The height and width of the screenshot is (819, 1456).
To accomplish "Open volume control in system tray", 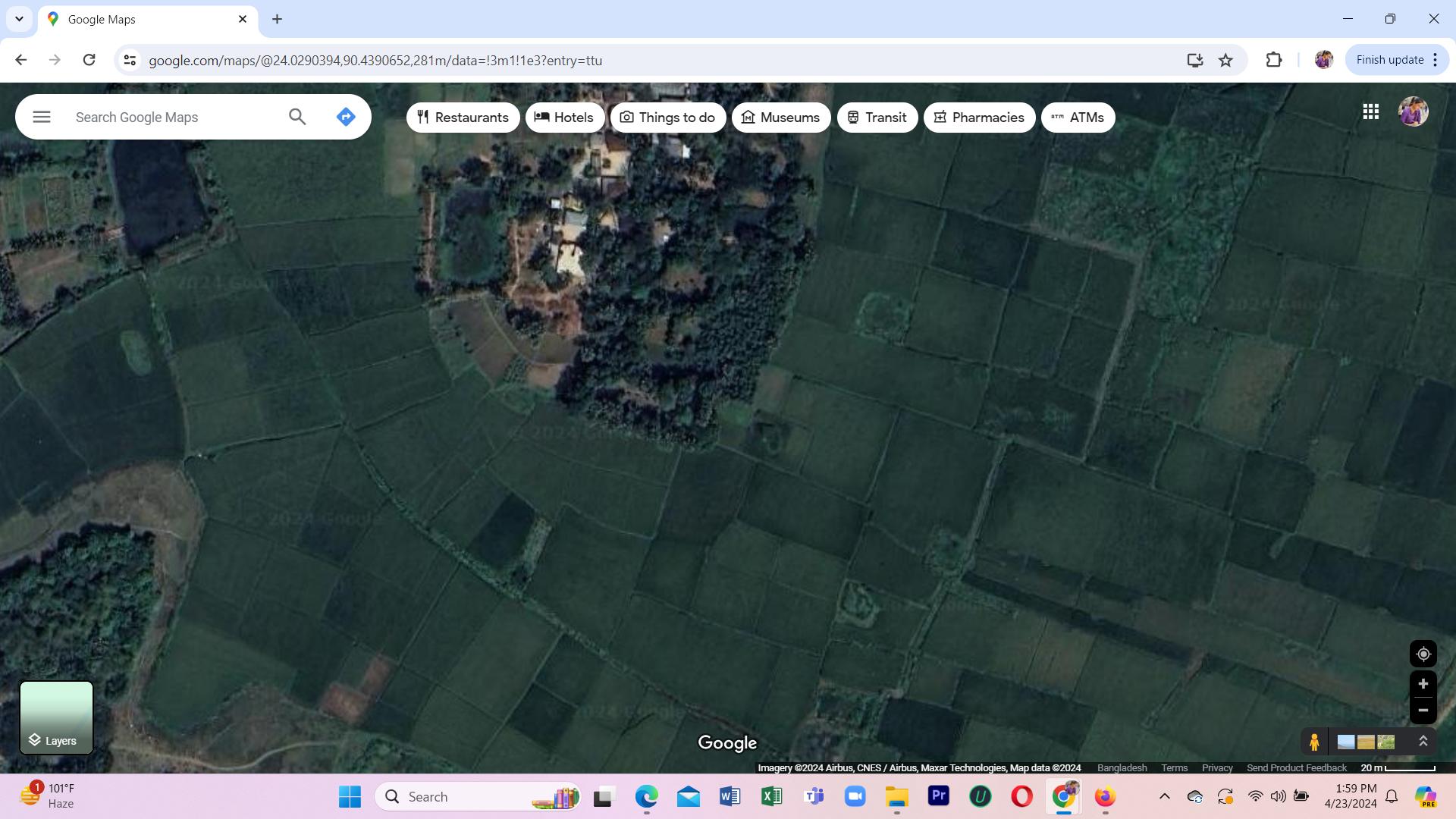I will tap(1279, 796).
